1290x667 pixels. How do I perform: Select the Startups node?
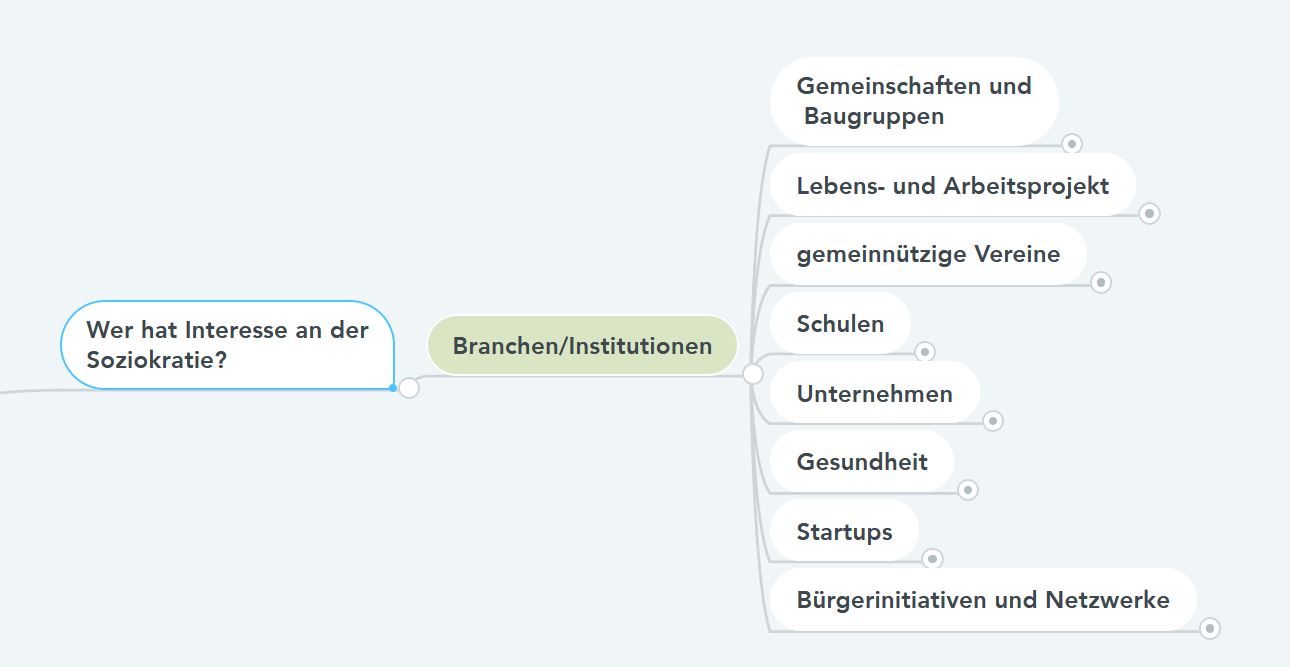tap(844, 531)
